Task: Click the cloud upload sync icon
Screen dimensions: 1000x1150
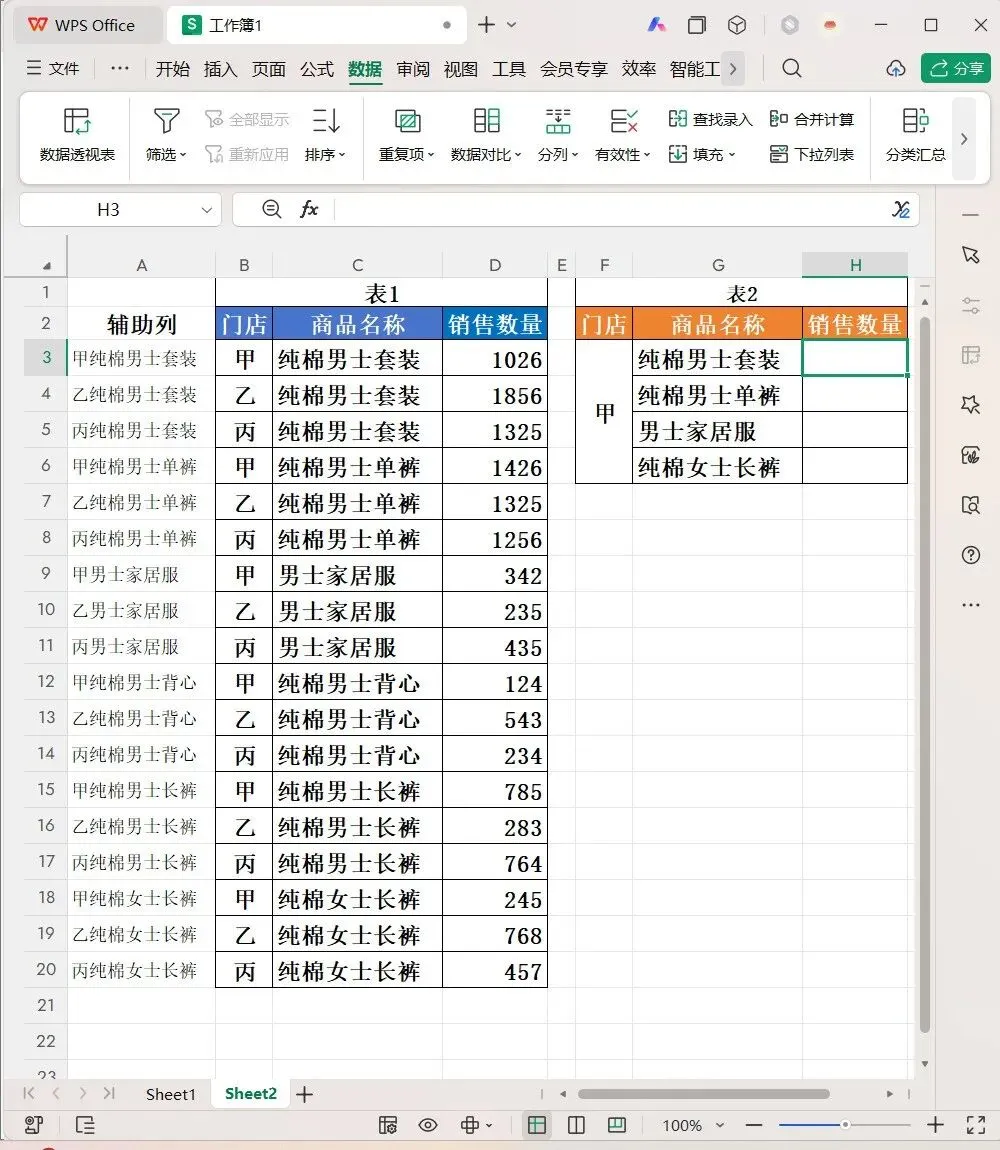Action: click(x=895, y=68)
